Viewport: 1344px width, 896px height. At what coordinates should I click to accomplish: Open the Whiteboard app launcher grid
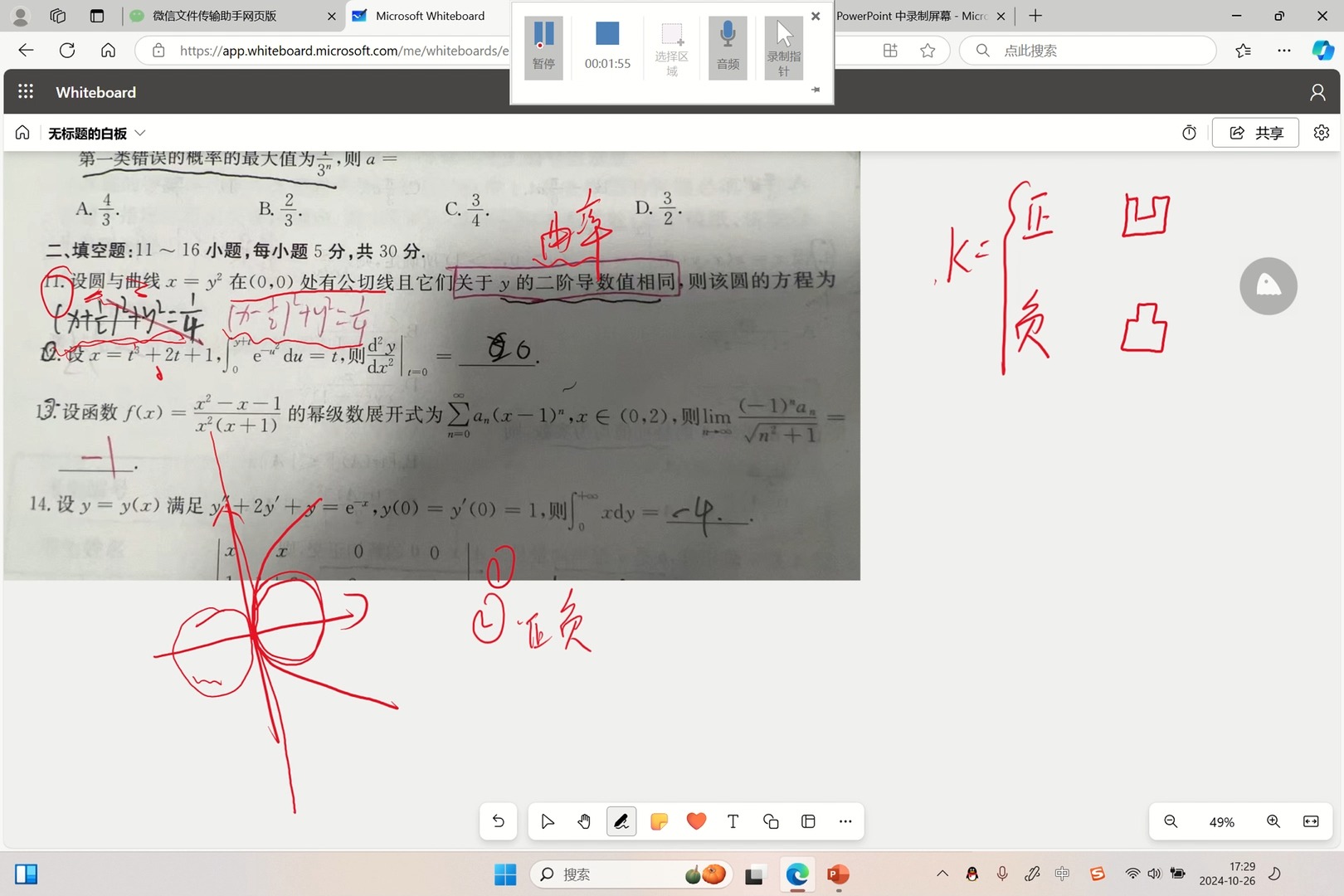pos(26,92)
